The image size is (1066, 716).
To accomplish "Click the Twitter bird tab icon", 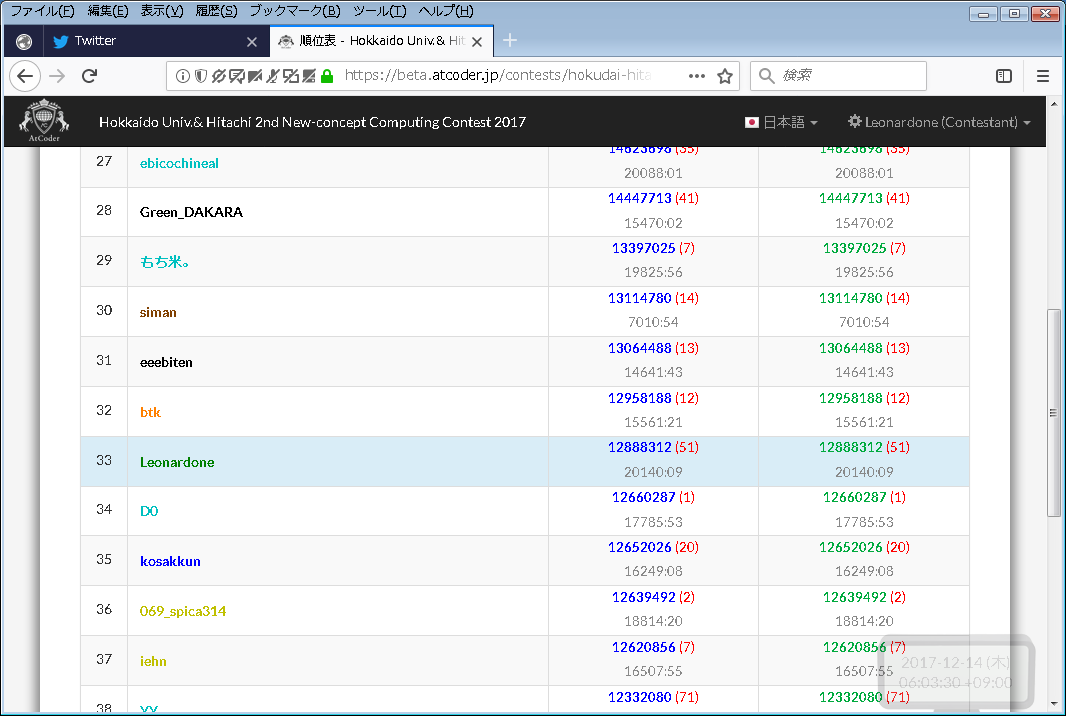I will tap(61, 41).
